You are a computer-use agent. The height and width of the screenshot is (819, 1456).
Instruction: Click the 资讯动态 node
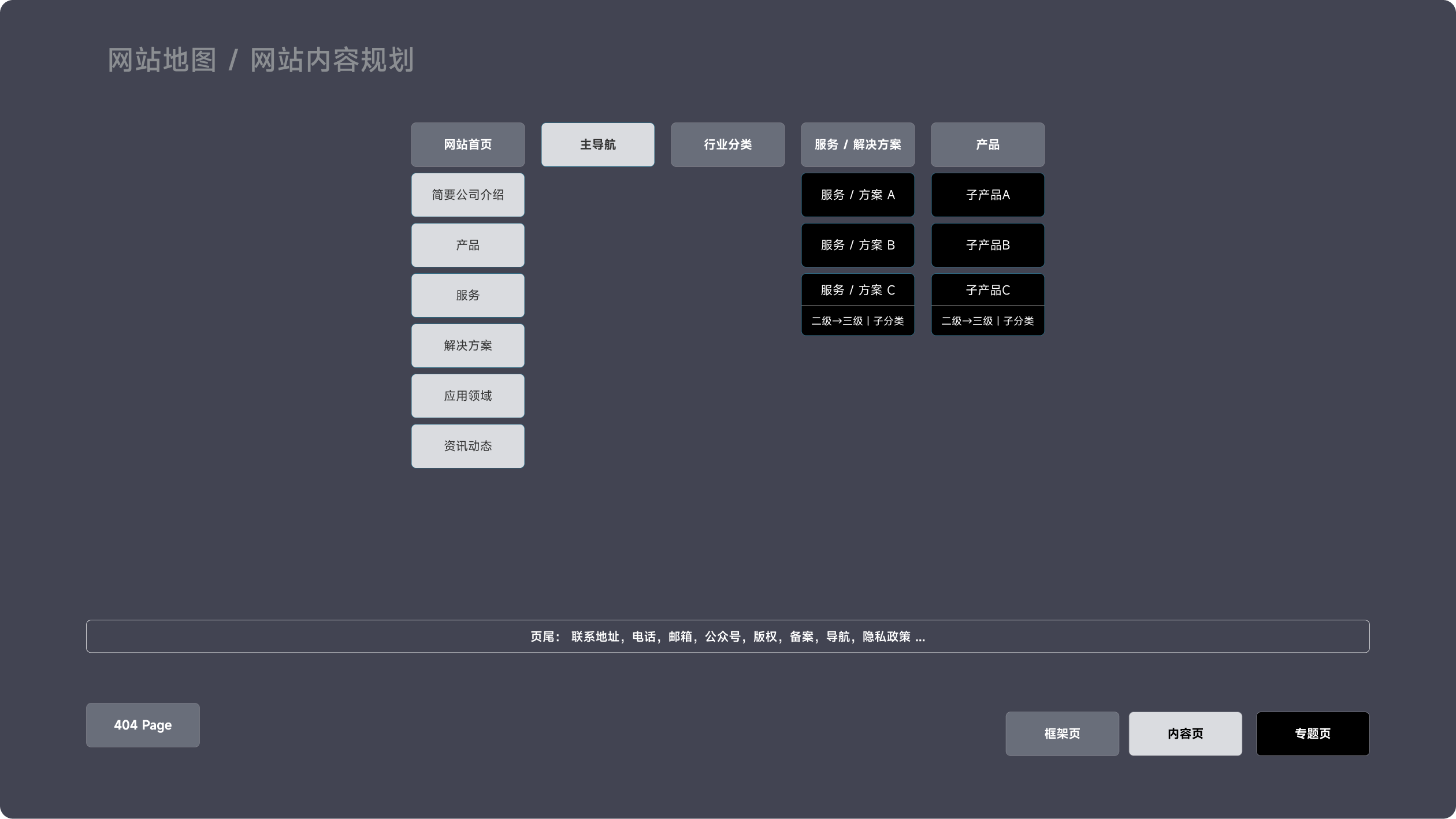pyautogui.click(x=467, y=446)
